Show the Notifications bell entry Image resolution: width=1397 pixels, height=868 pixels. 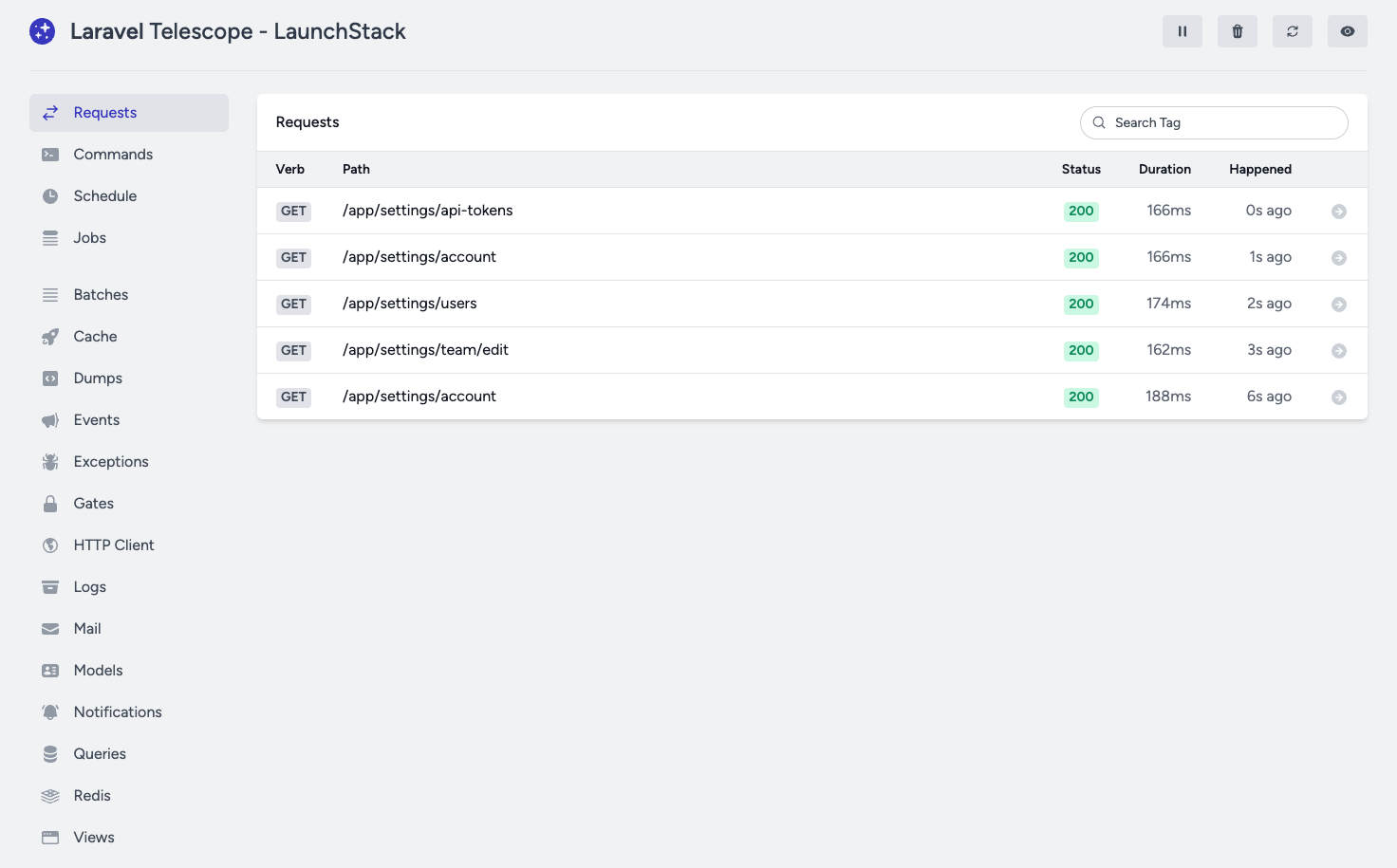coord(117,712)
